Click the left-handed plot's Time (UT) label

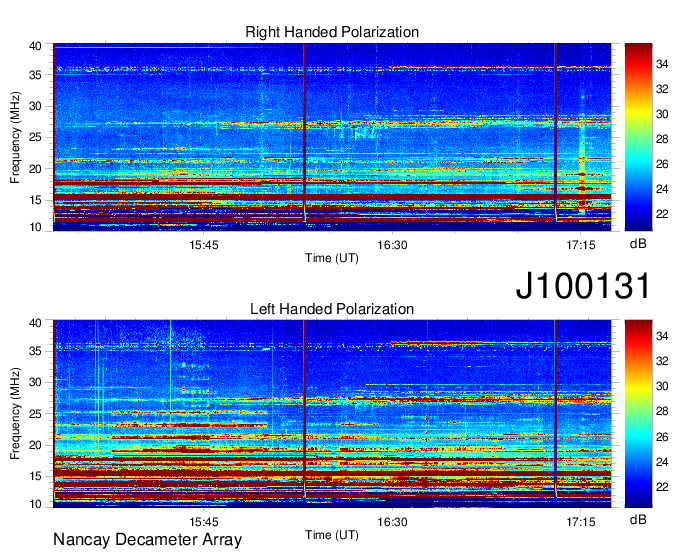pos(332,535)
